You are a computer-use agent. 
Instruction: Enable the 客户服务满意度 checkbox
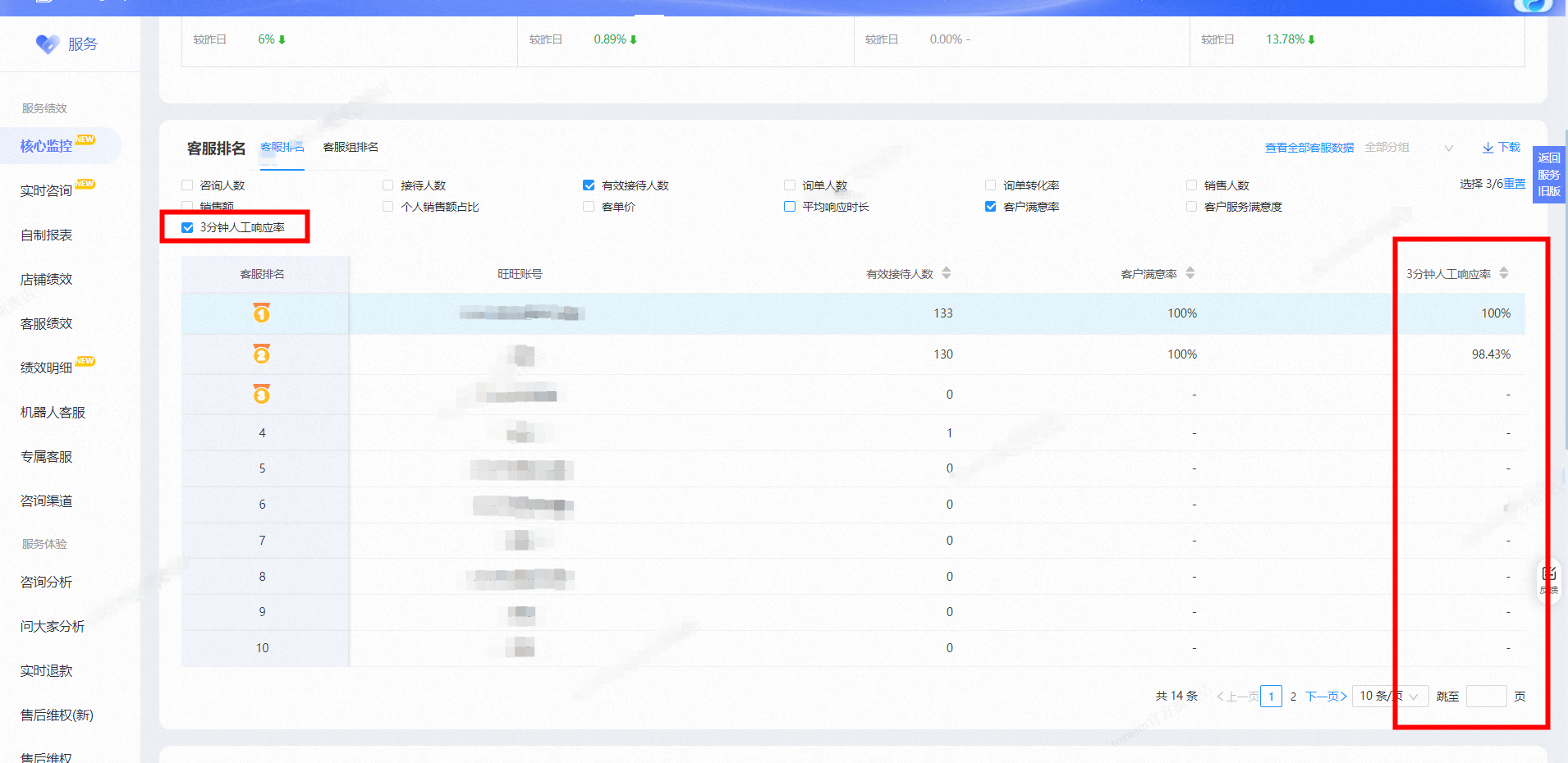(1191, 207)
